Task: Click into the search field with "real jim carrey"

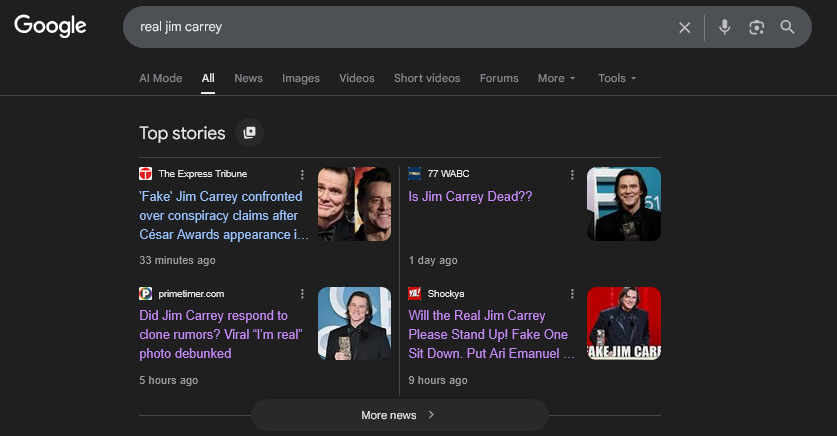Action: [400, 27]
